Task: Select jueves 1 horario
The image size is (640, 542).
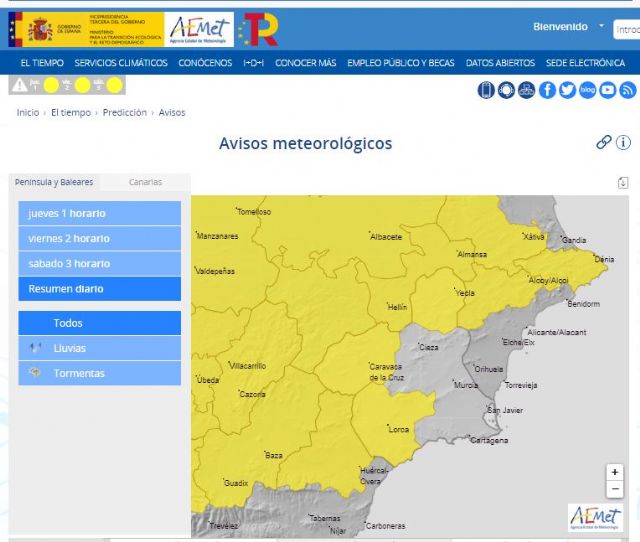Action: 100,213
